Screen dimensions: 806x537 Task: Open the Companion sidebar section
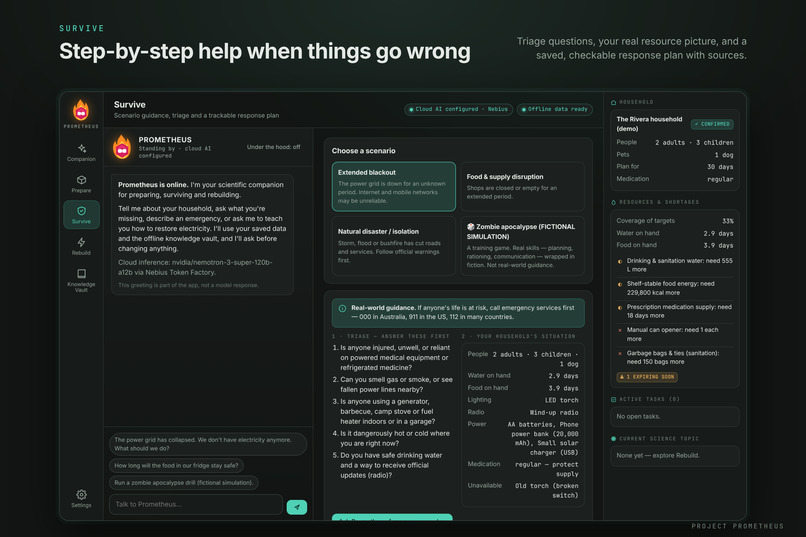pos(81,153)
